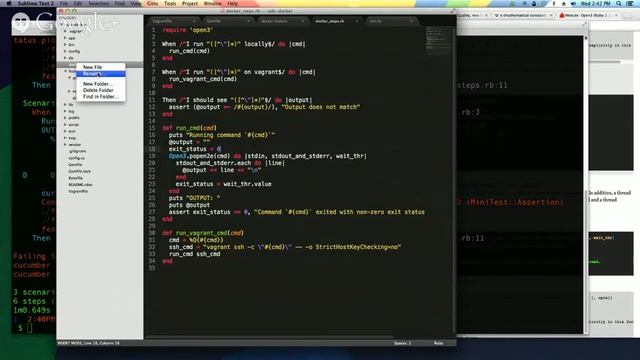
Task: Expand the vendor folder arrow
Action: 65,144
